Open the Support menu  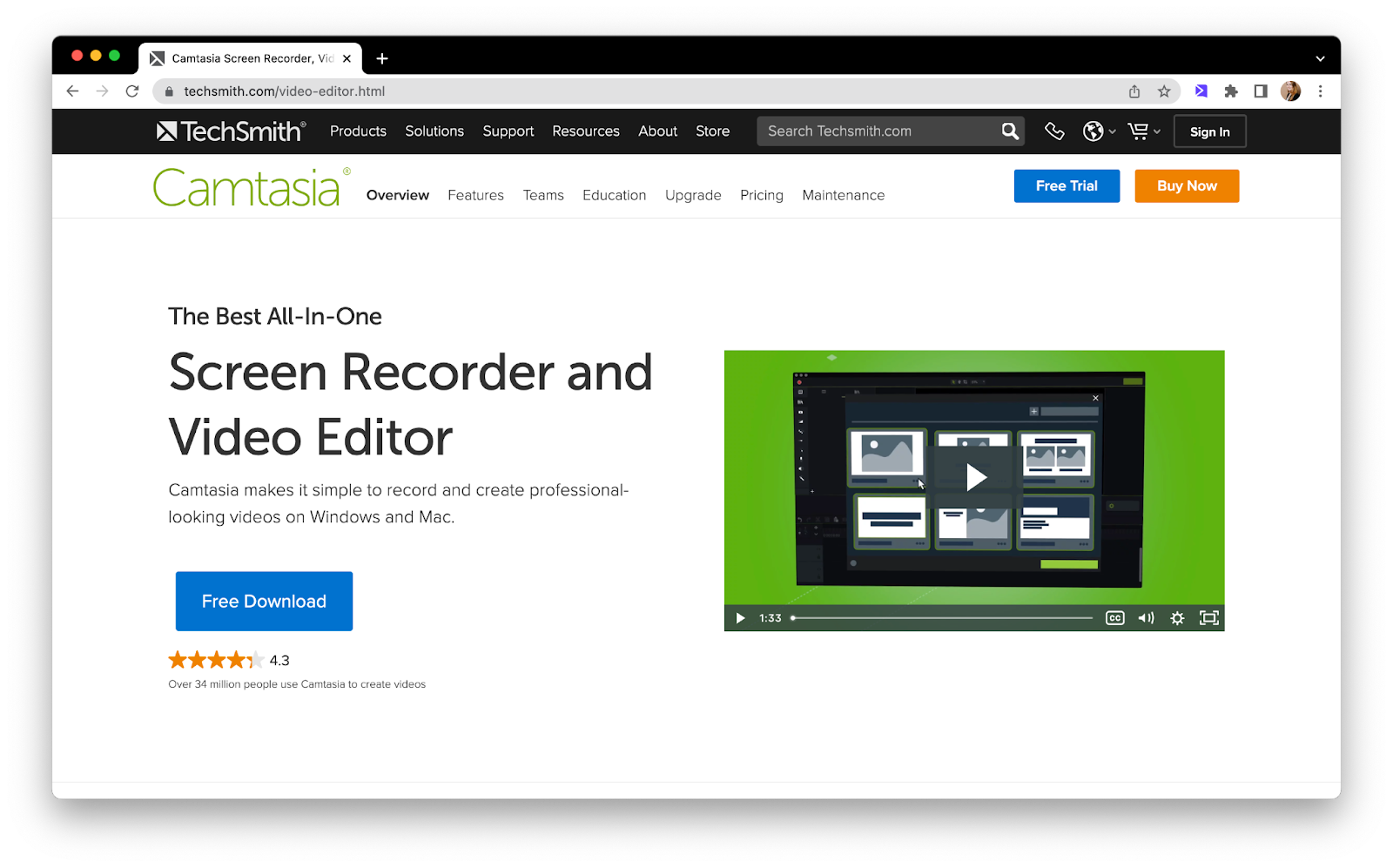point(508,131)
